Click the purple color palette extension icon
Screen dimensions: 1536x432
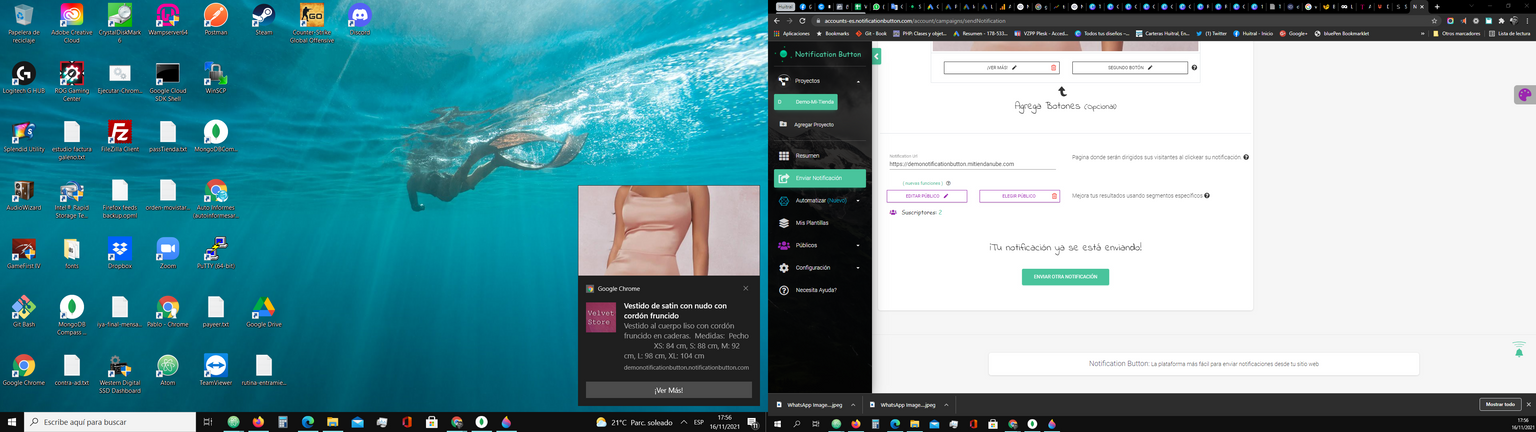click(x=1524, y=95)
